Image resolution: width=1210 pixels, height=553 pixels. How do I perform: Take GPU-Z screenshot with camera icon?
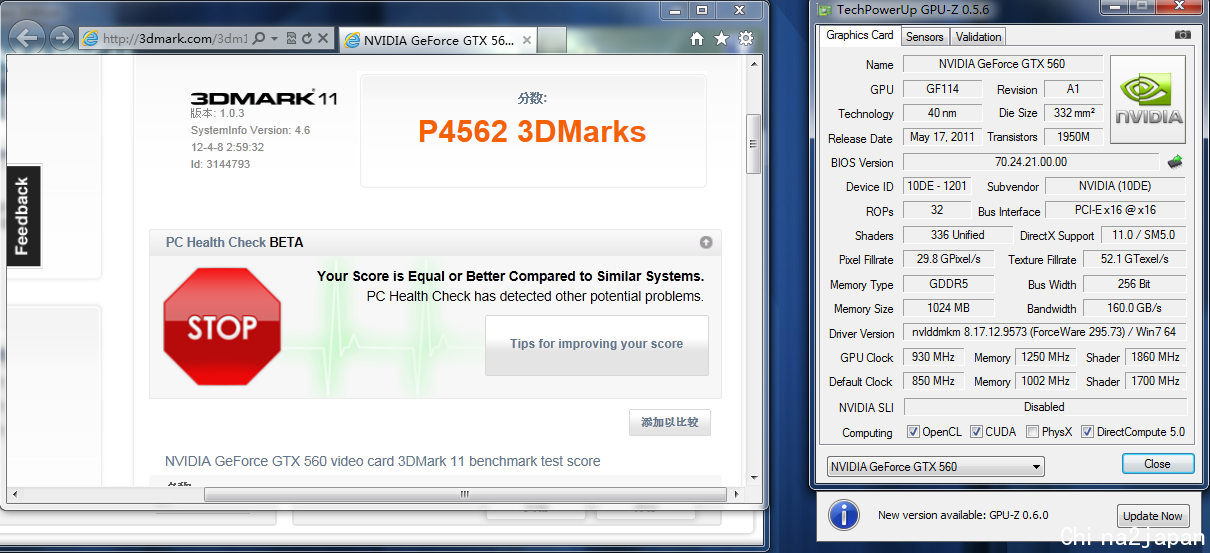[1183, 34]
